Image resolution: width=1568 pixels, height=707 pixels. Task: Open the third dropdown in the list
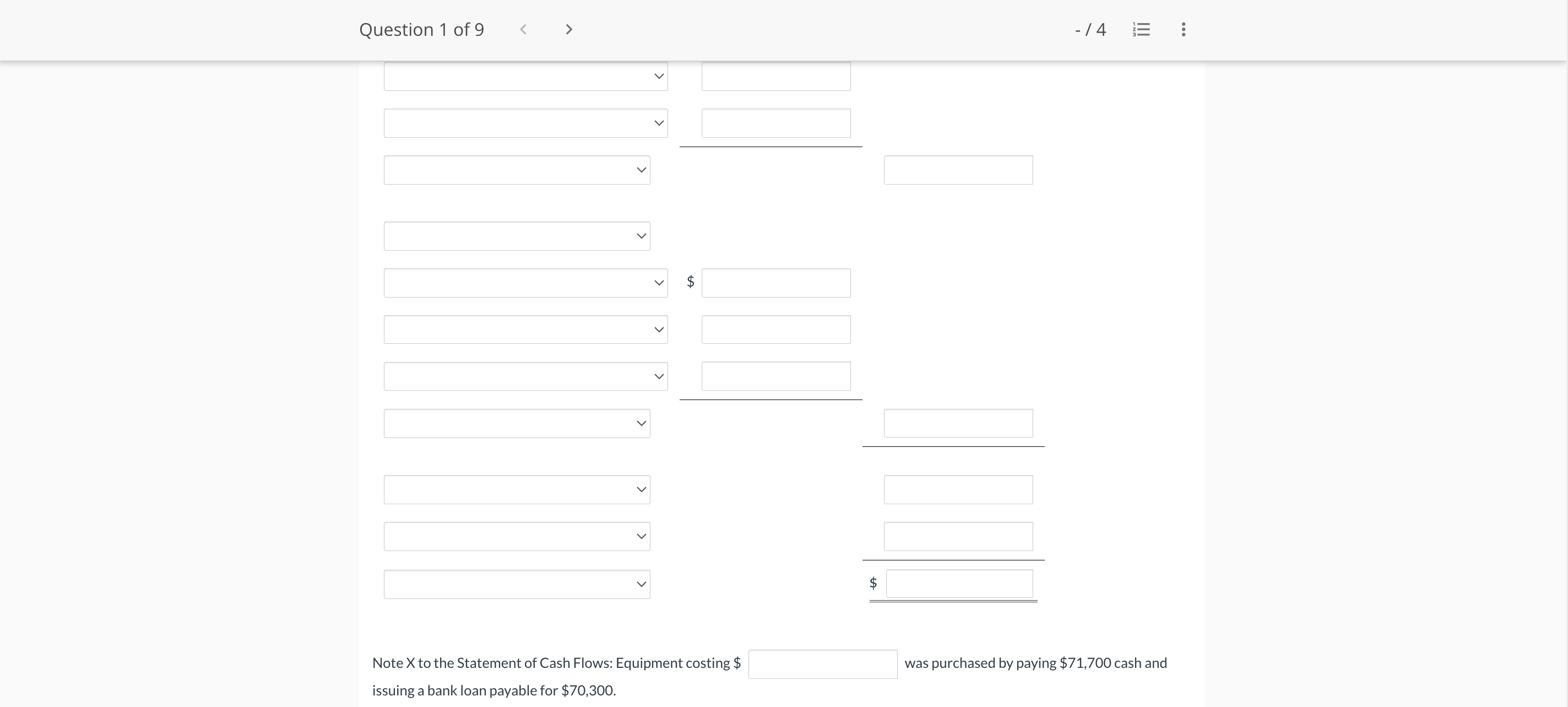(x=515, y=169)
